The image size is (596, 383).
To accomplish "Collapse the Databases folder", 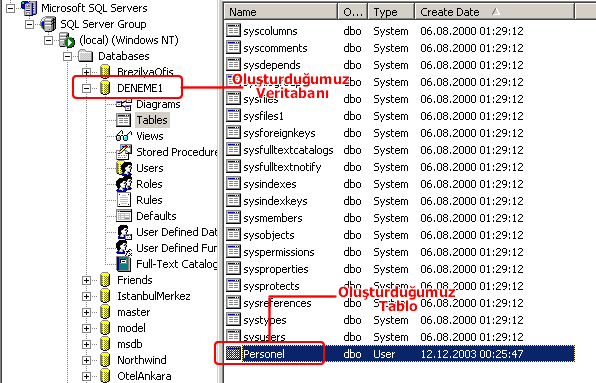I will point(67,56).
